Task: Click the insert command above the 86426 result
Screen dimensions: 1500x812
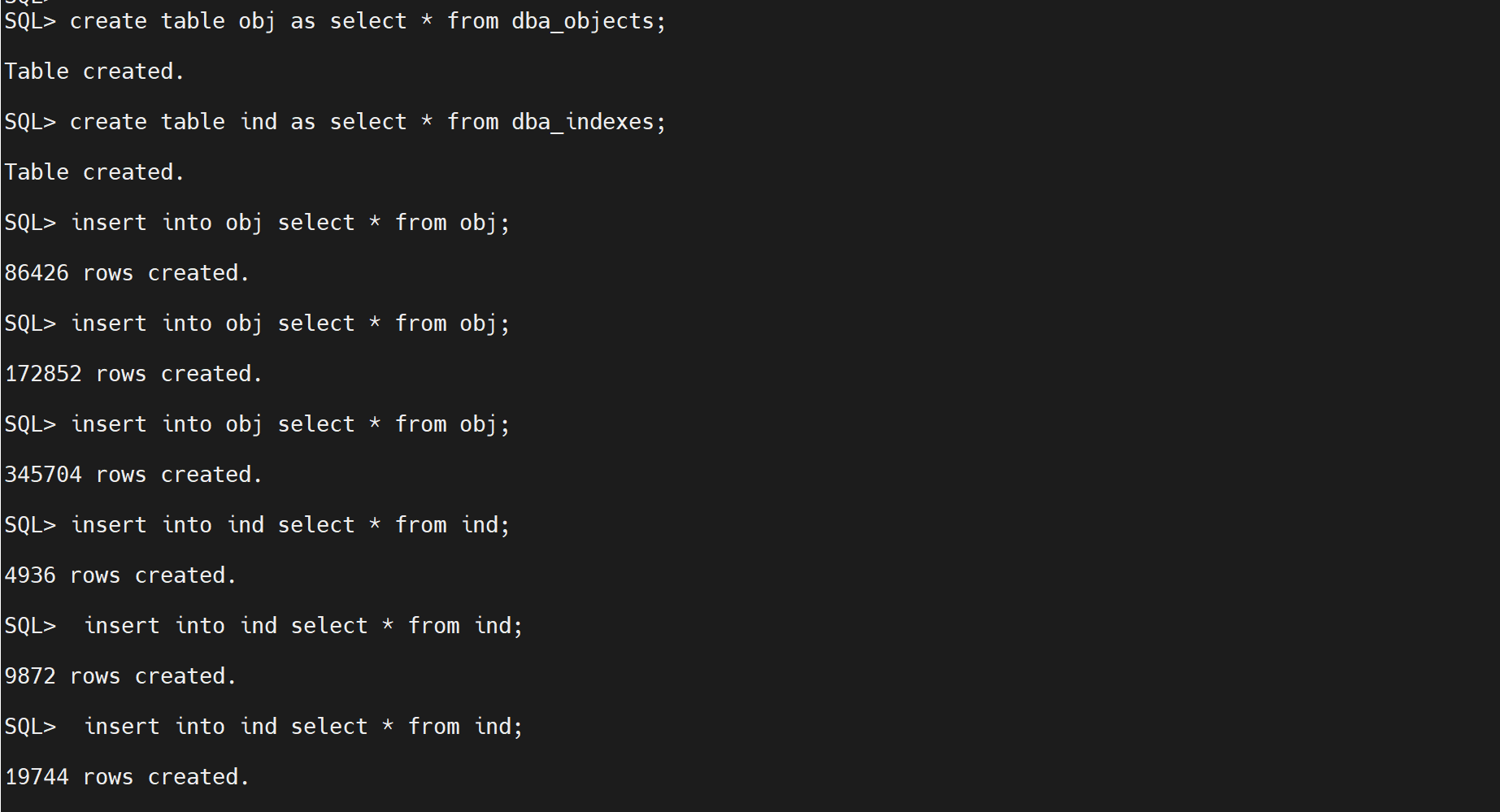Action: 289,224
